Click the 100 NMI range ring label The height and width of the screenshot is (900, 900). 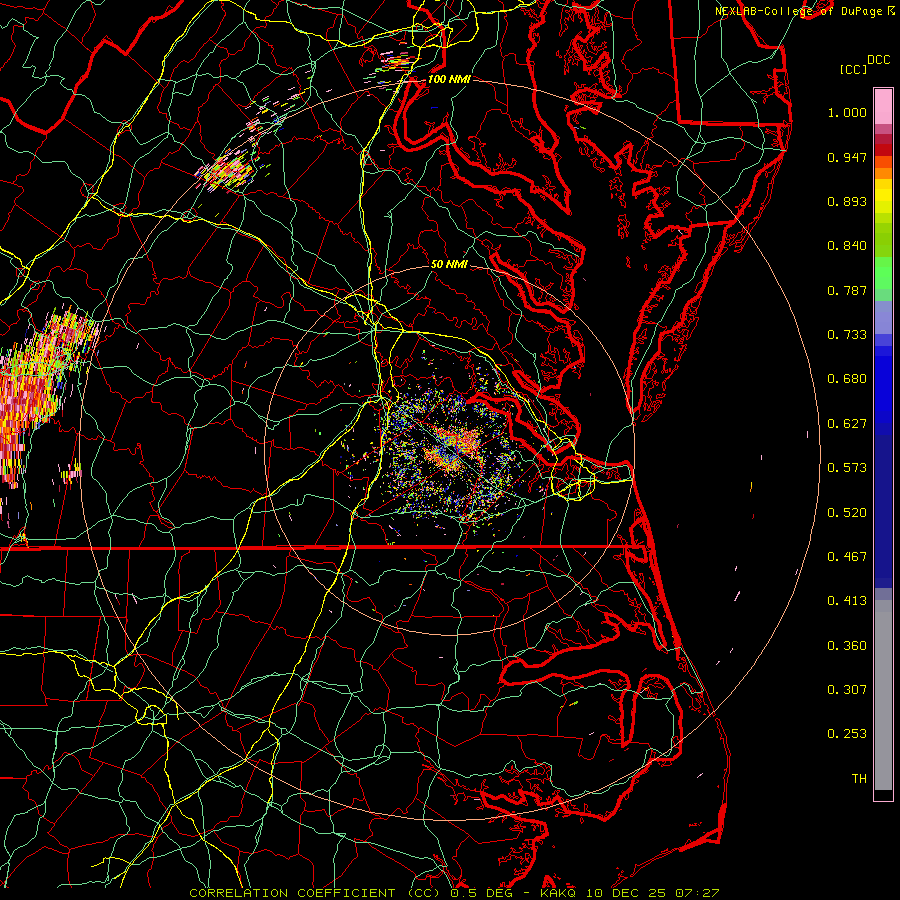pyautogui.click(x=449, y=79)
